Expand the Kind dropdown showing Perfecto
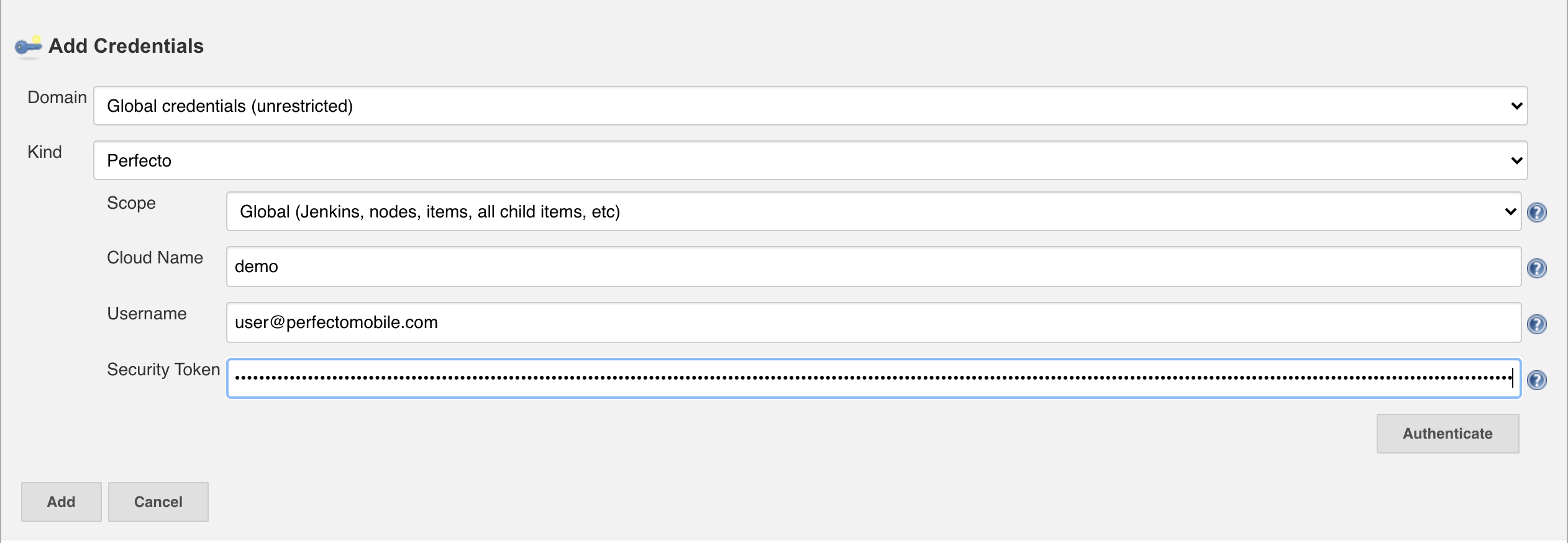The image size is (1568, 543). click(810, 160)
